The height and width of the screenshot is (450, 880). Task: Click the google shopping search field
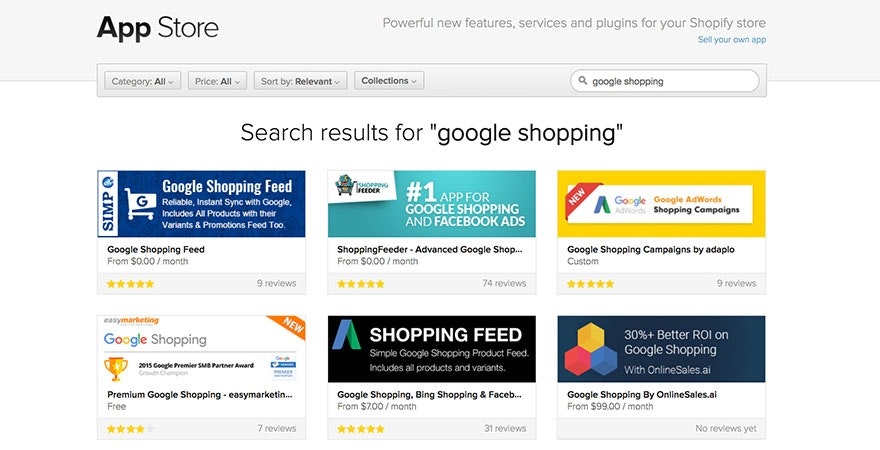coord(670,81)
